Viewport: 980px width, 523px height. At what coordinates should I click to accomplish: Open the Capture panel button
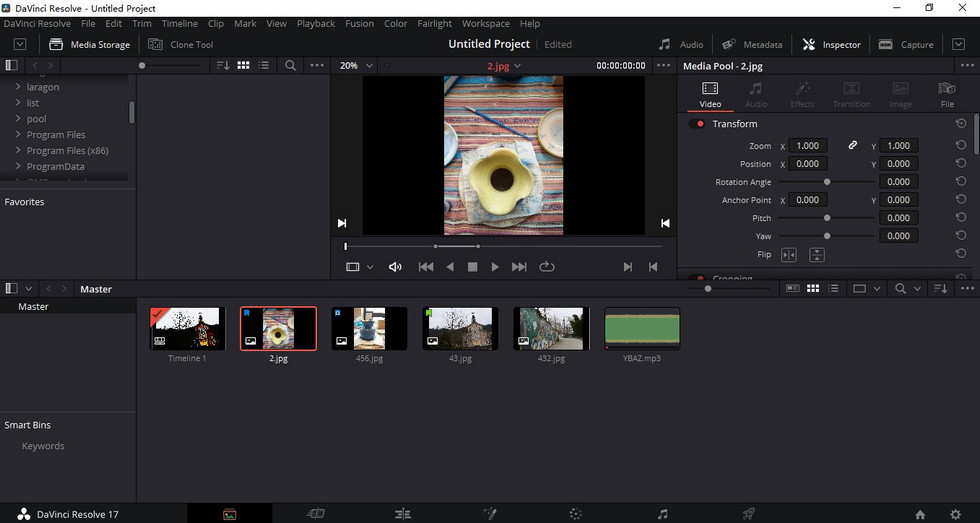906,44
